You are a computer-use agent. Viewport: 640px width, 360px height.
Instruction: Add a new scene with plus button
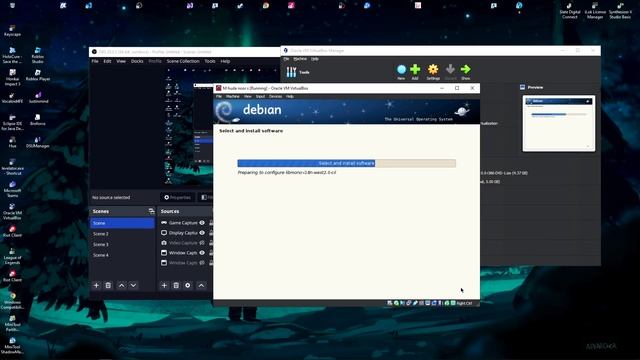[x=96, y=285]
